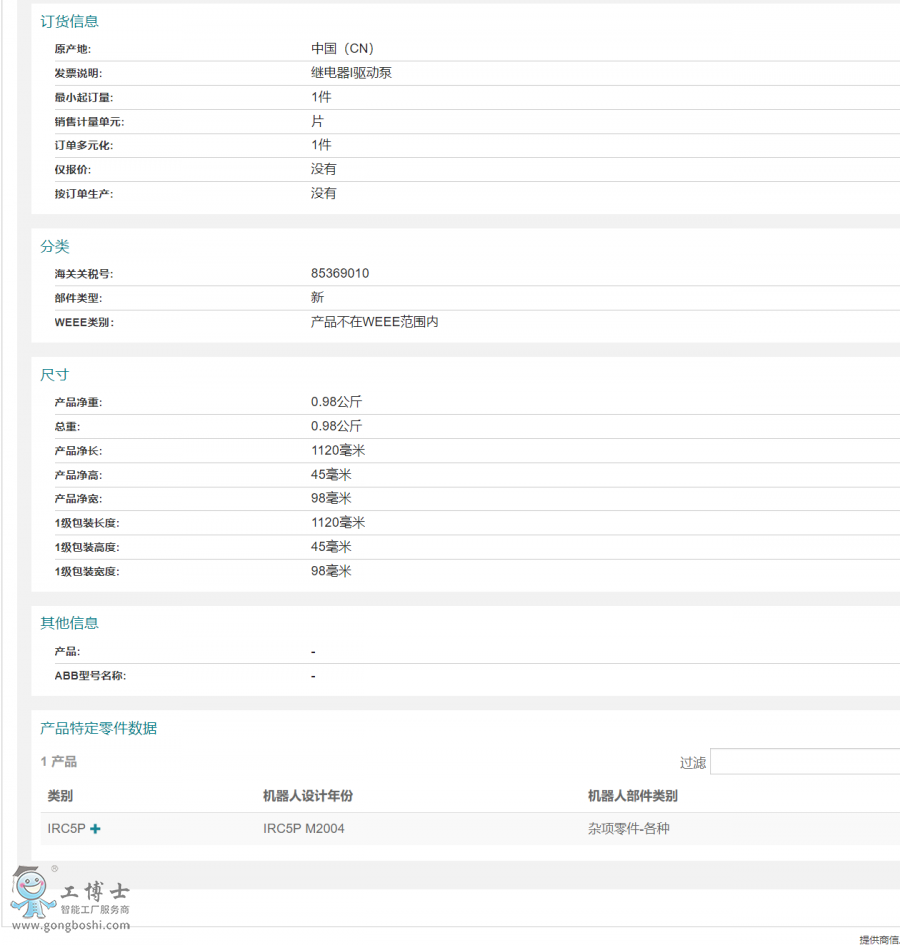
Task: Click inside the 过滤 filter input box
Action: point(805,761)
